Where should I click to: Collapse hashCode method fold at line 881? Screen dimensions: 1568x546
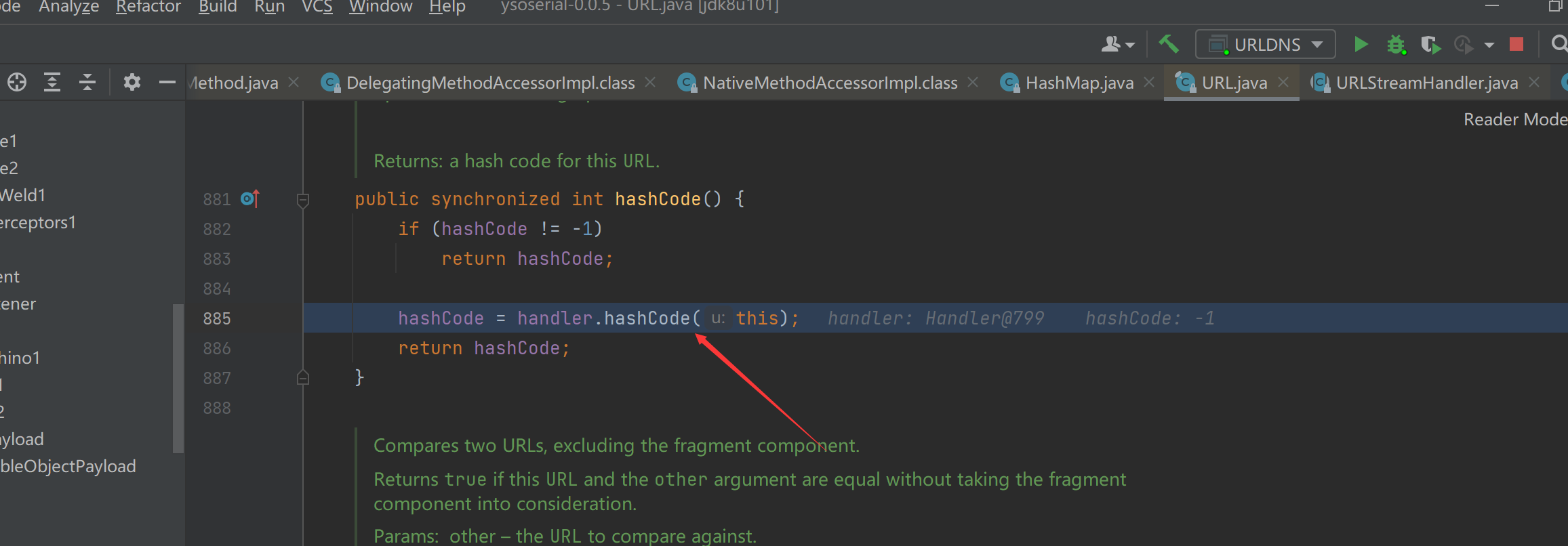303,200
